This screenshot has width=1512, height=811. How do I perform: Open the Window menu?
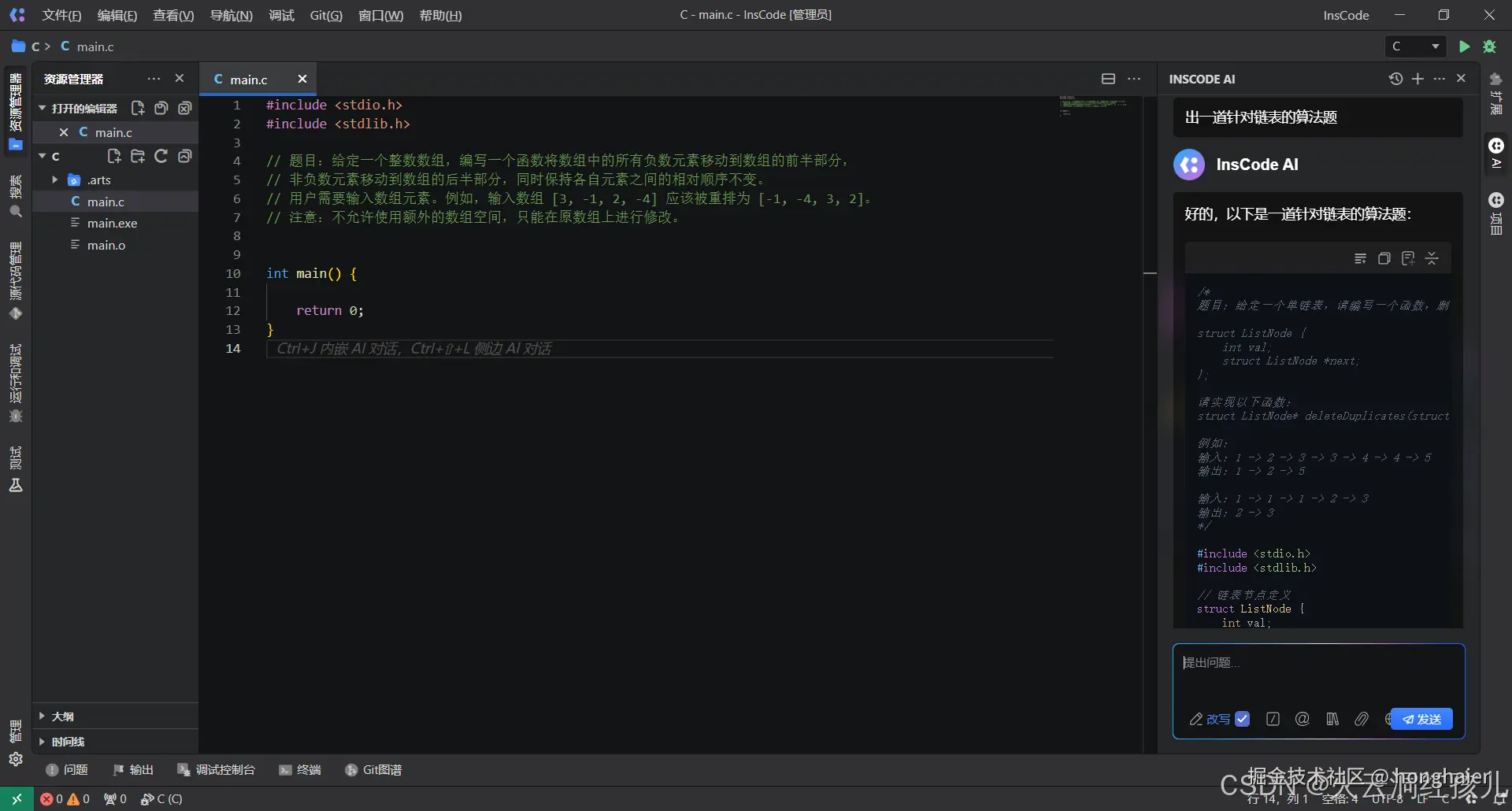[380, 15]
